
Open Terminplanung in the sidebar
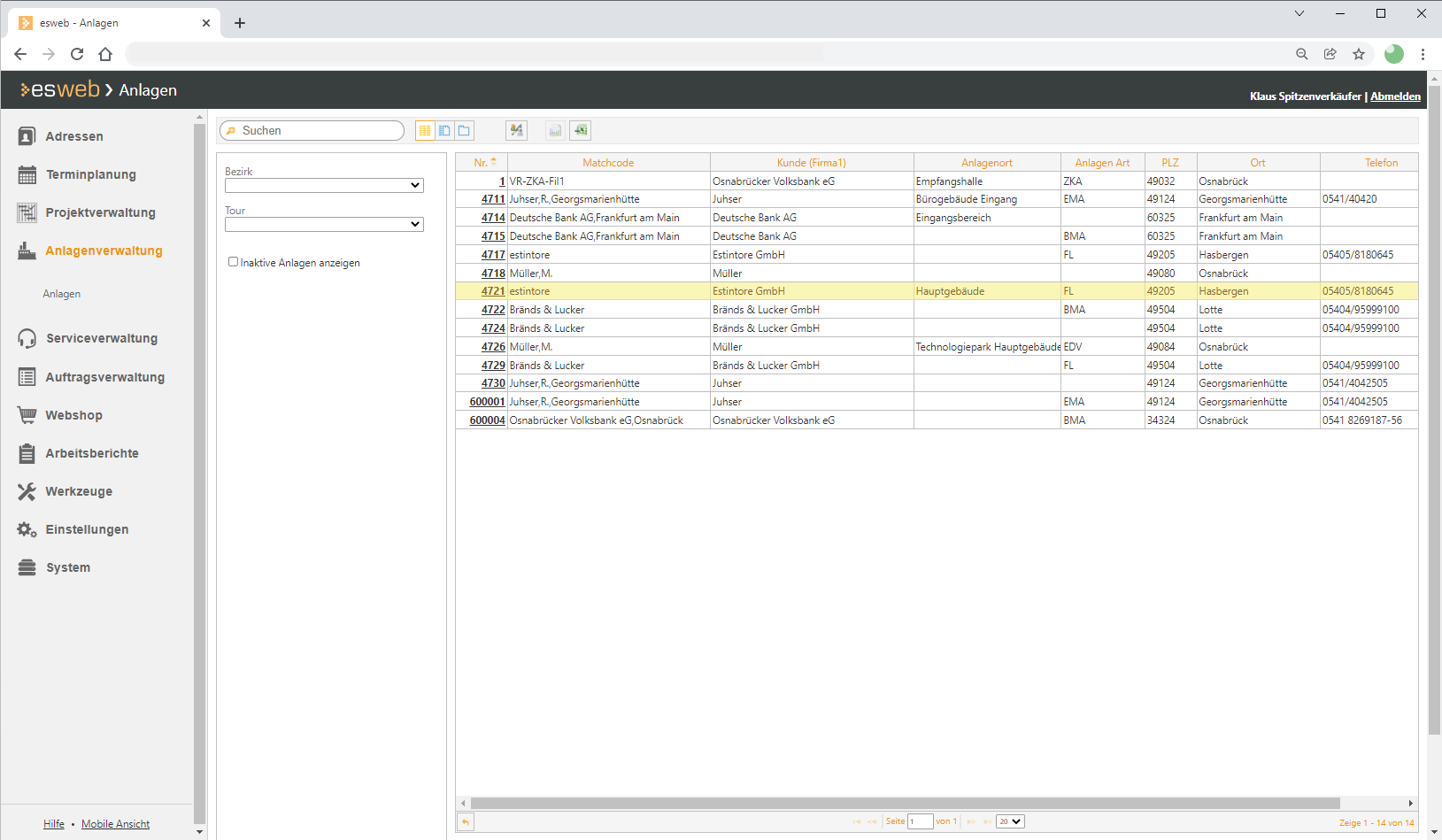(x=91, y=174)
